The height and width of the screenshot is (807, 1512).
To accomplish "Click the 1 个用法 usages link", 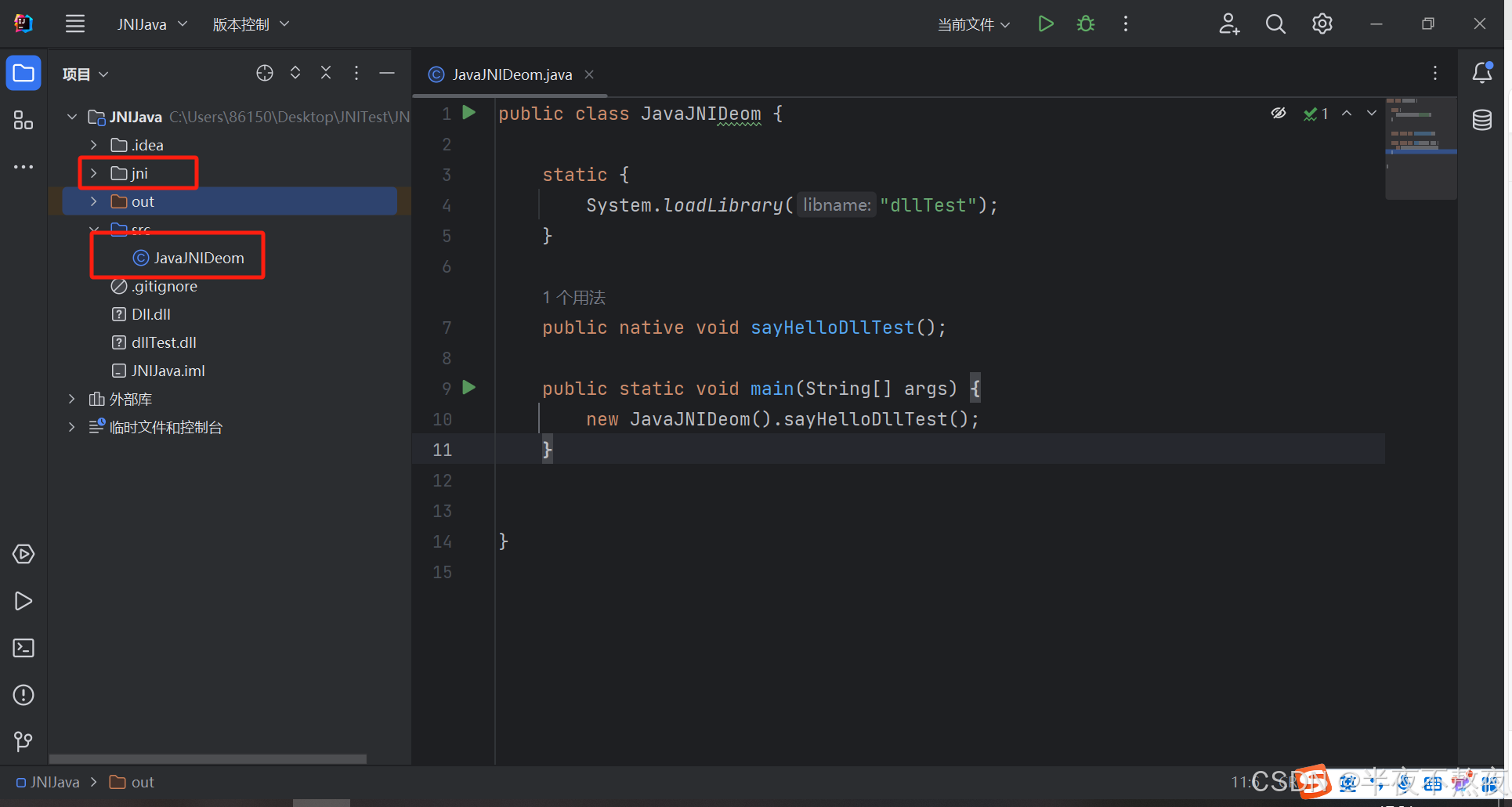I will pyautogui.click(x=574, y=297).
